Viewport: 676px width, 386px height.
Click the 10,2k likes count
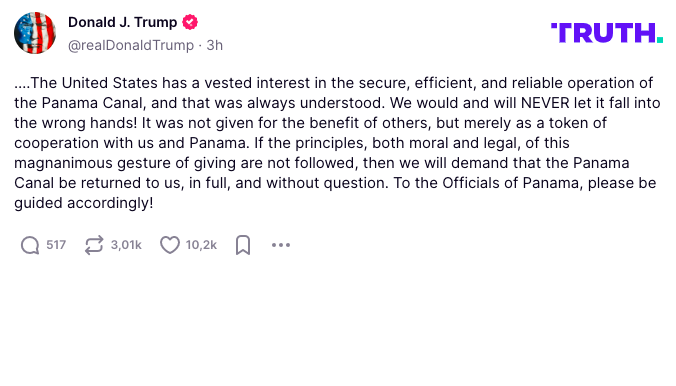tap(201, 245)
